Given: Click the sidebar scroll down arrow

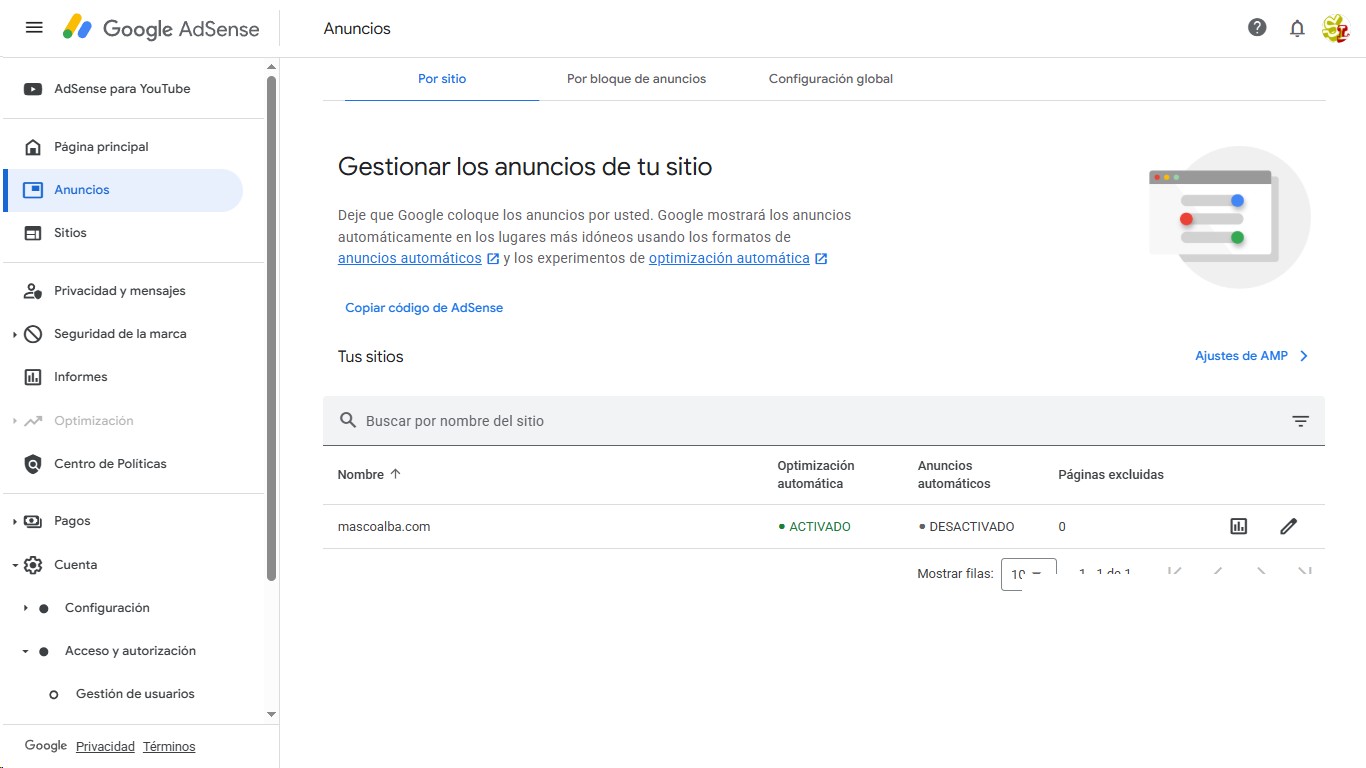Looking at the screenshot, I should 271,714.
